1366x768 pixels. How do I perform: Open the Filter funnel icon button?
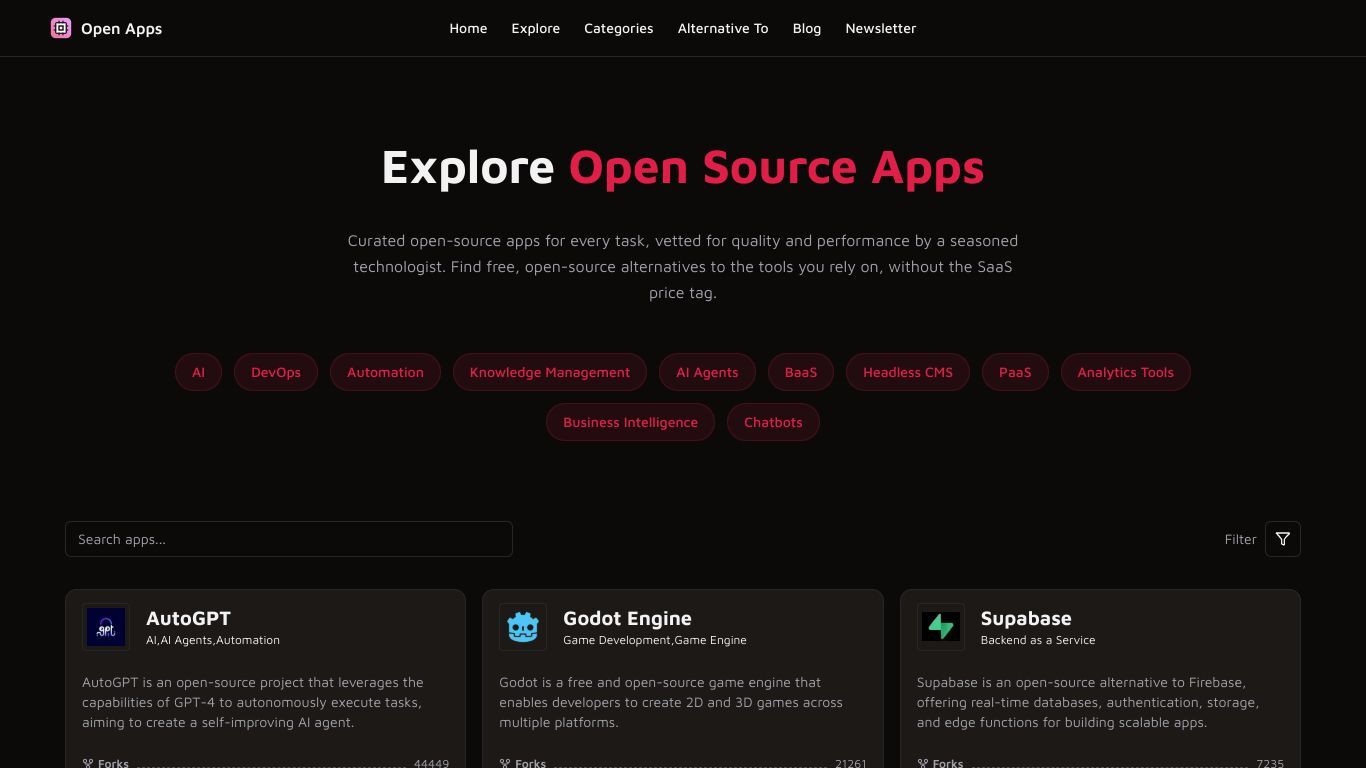pos(1282,539)
